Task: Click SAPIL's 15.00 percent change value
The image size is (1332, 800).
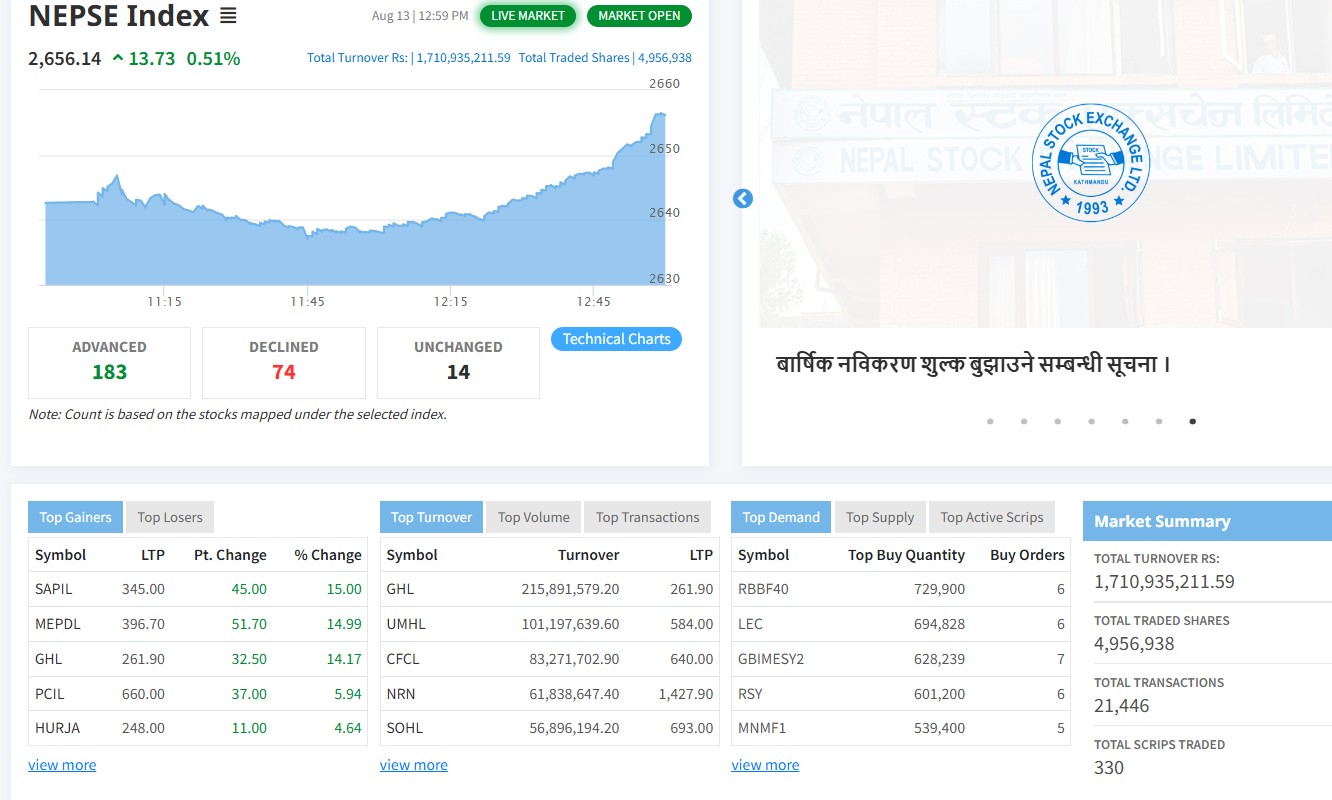Action: (344, 589)
